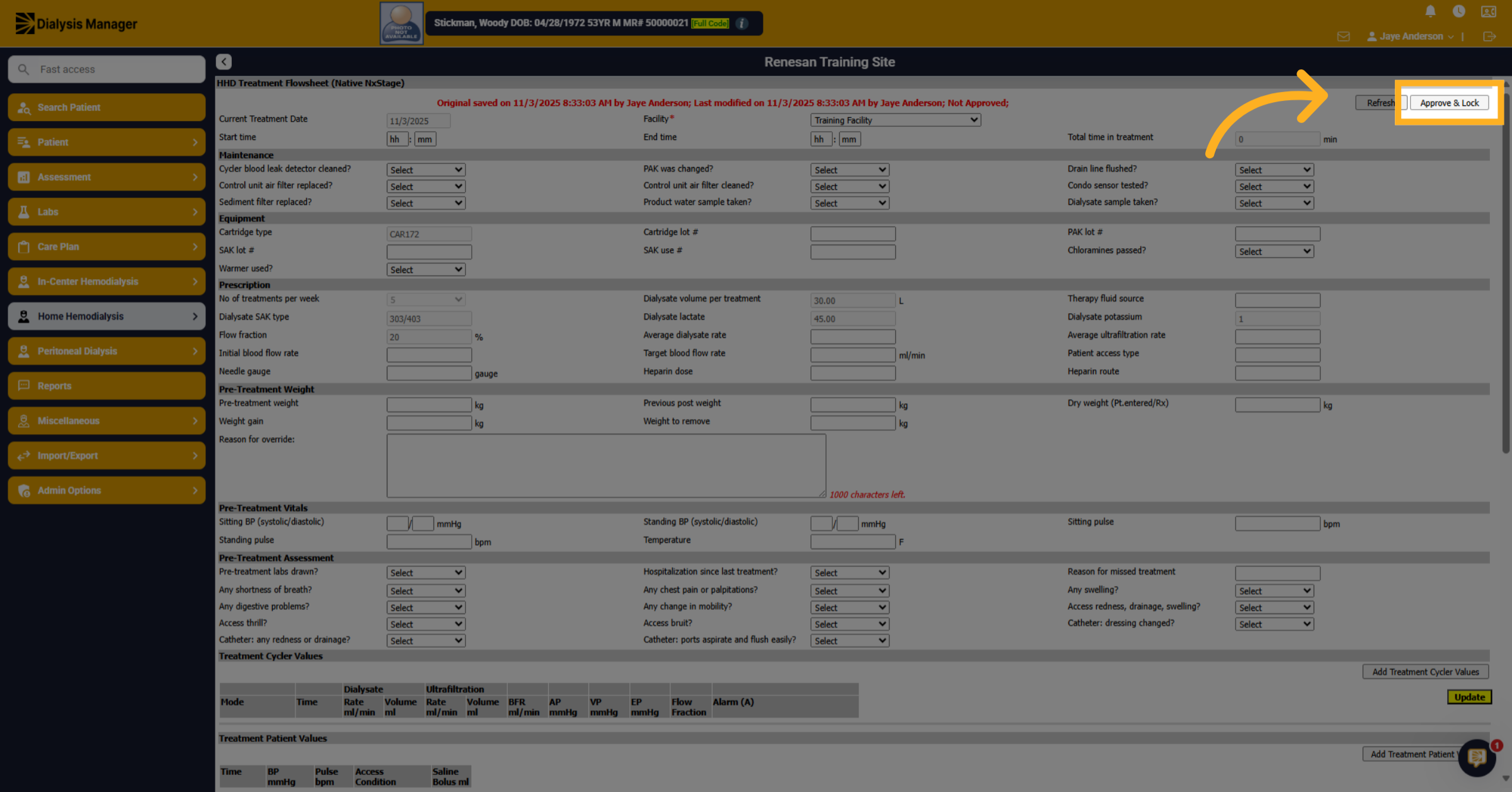Click the Approve & Lock button
This screenshot has width=1512, height=792.
click(1449, 103)
